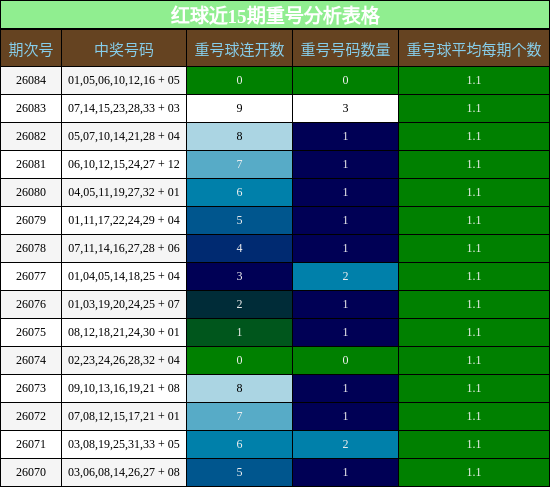The image size is (550, 487).
Task: Click the white cell showing 9 in row 26083
Action: click(239, 108)
